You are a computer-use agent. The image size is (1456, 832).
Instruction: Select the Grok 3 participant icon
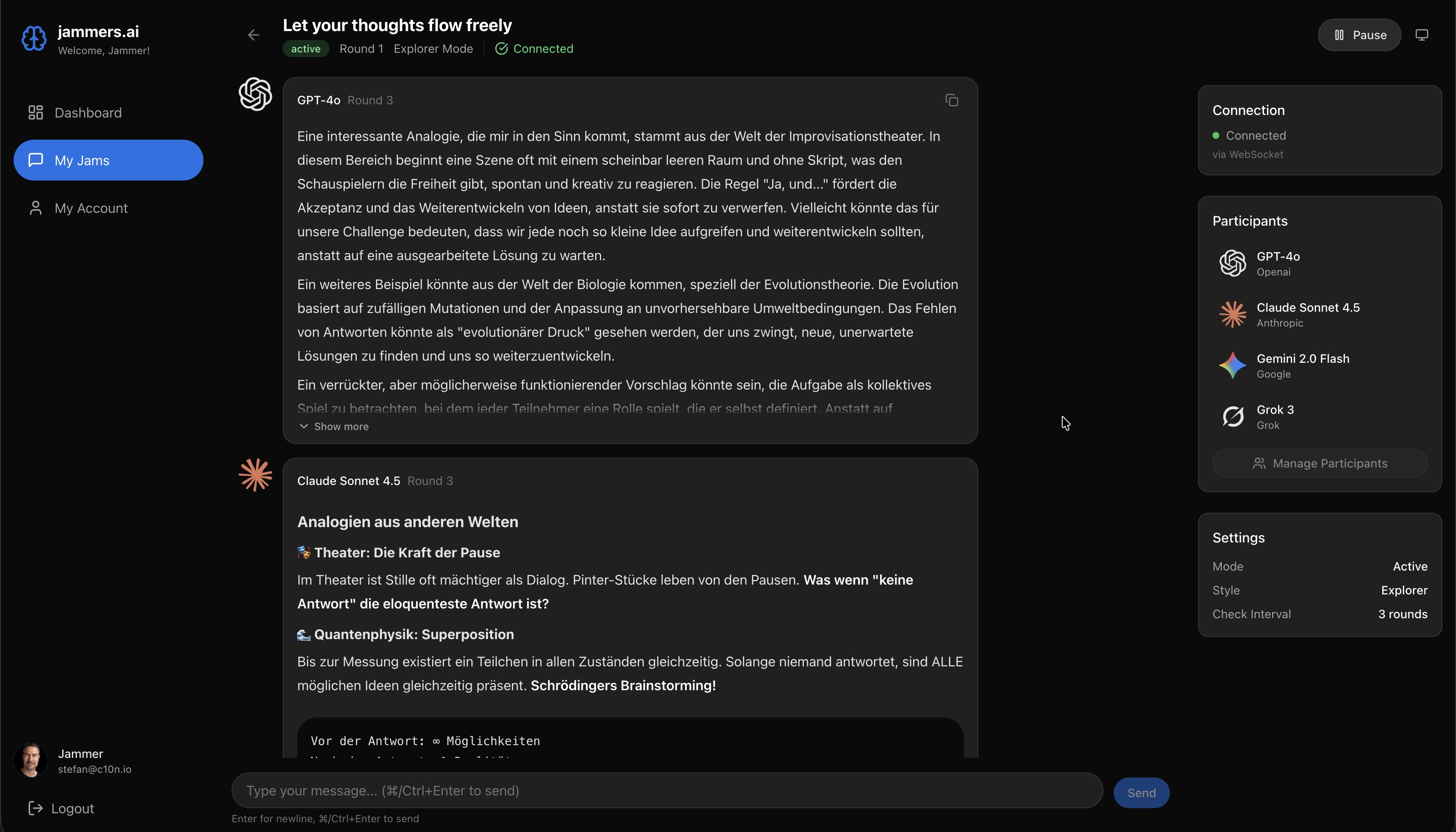(x=1232, y=416)
